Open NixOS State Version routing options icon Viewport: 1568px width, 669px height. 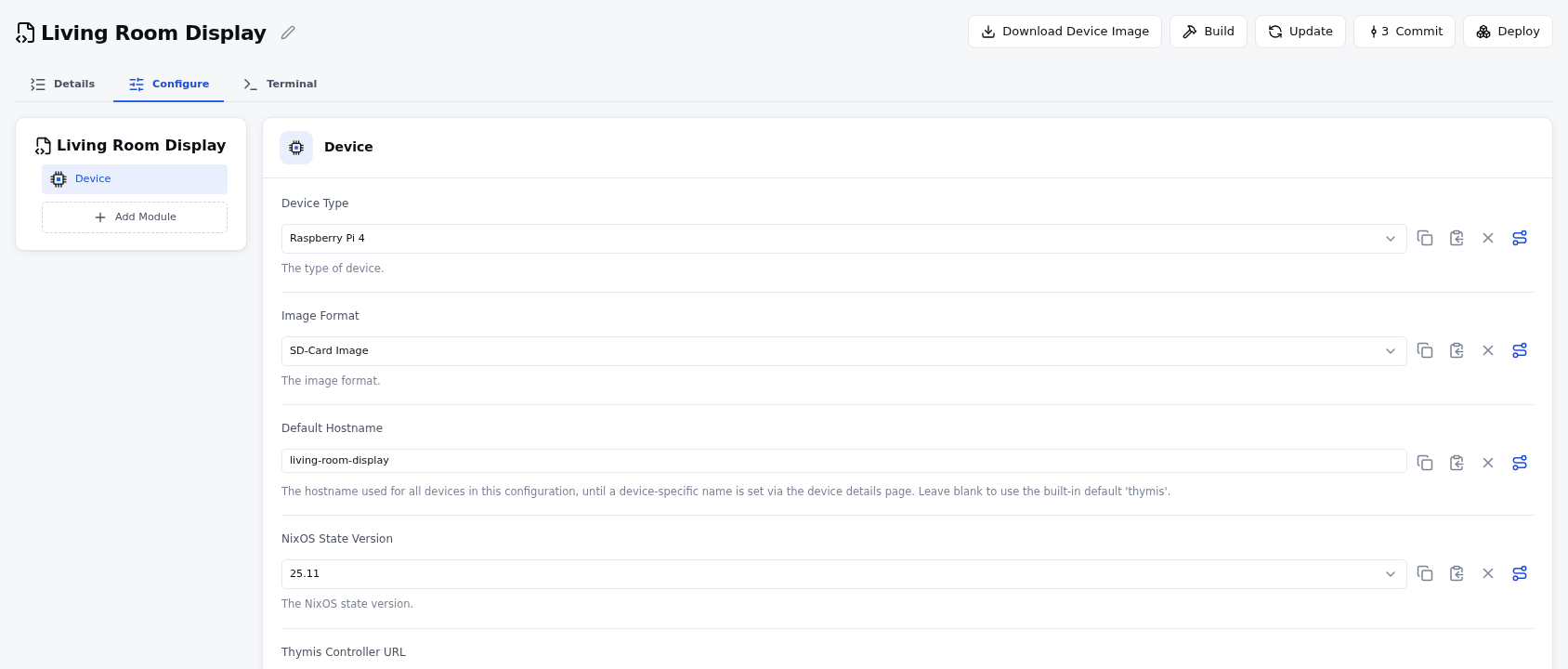(1520, 573)
